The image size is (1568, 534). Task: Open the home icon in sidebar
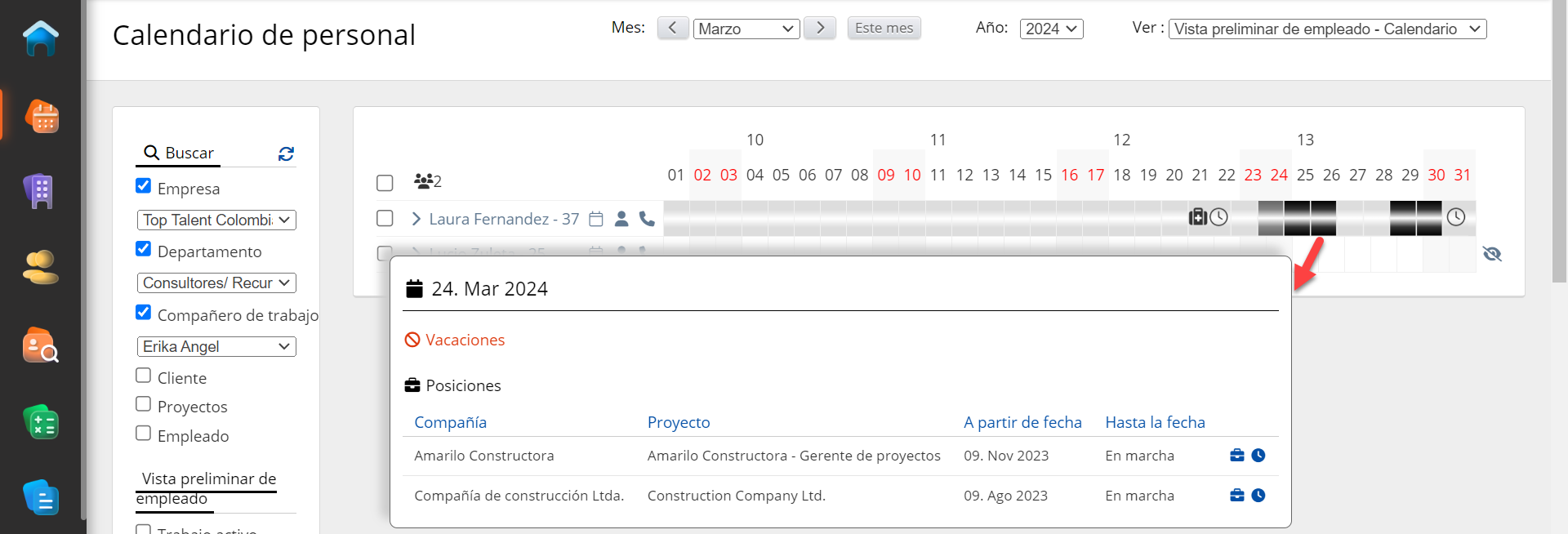pyautogui.click(x=41, y=38)
